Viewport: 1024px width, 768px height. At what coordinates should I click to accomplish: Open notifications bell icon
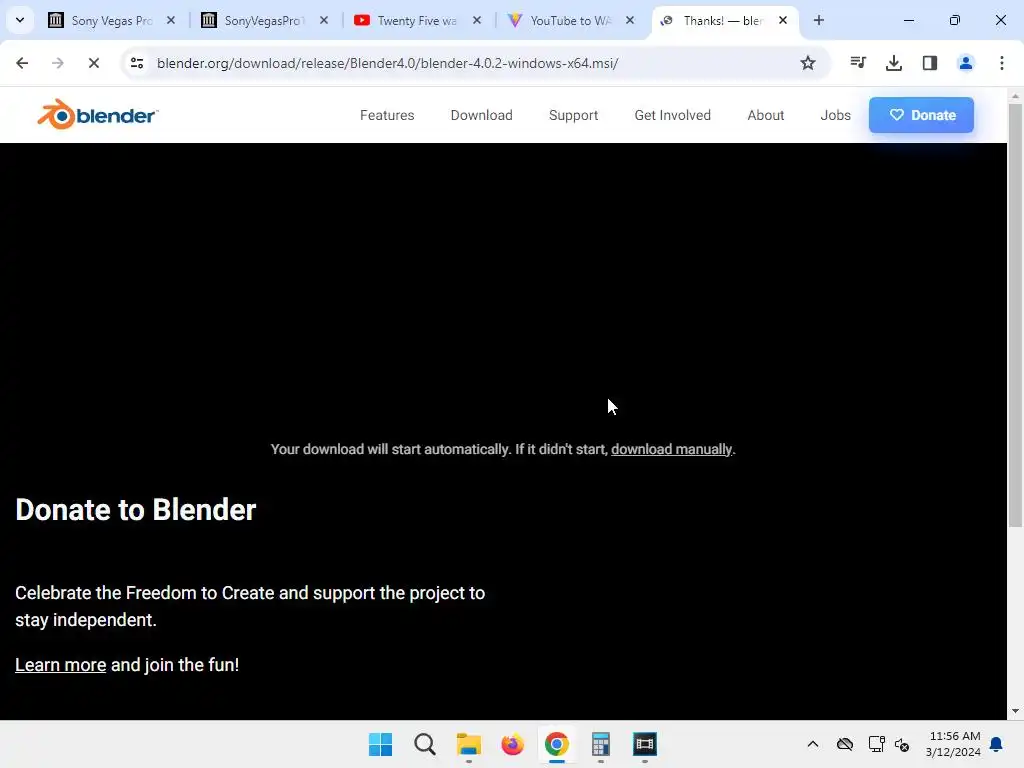tap(997, 744)
